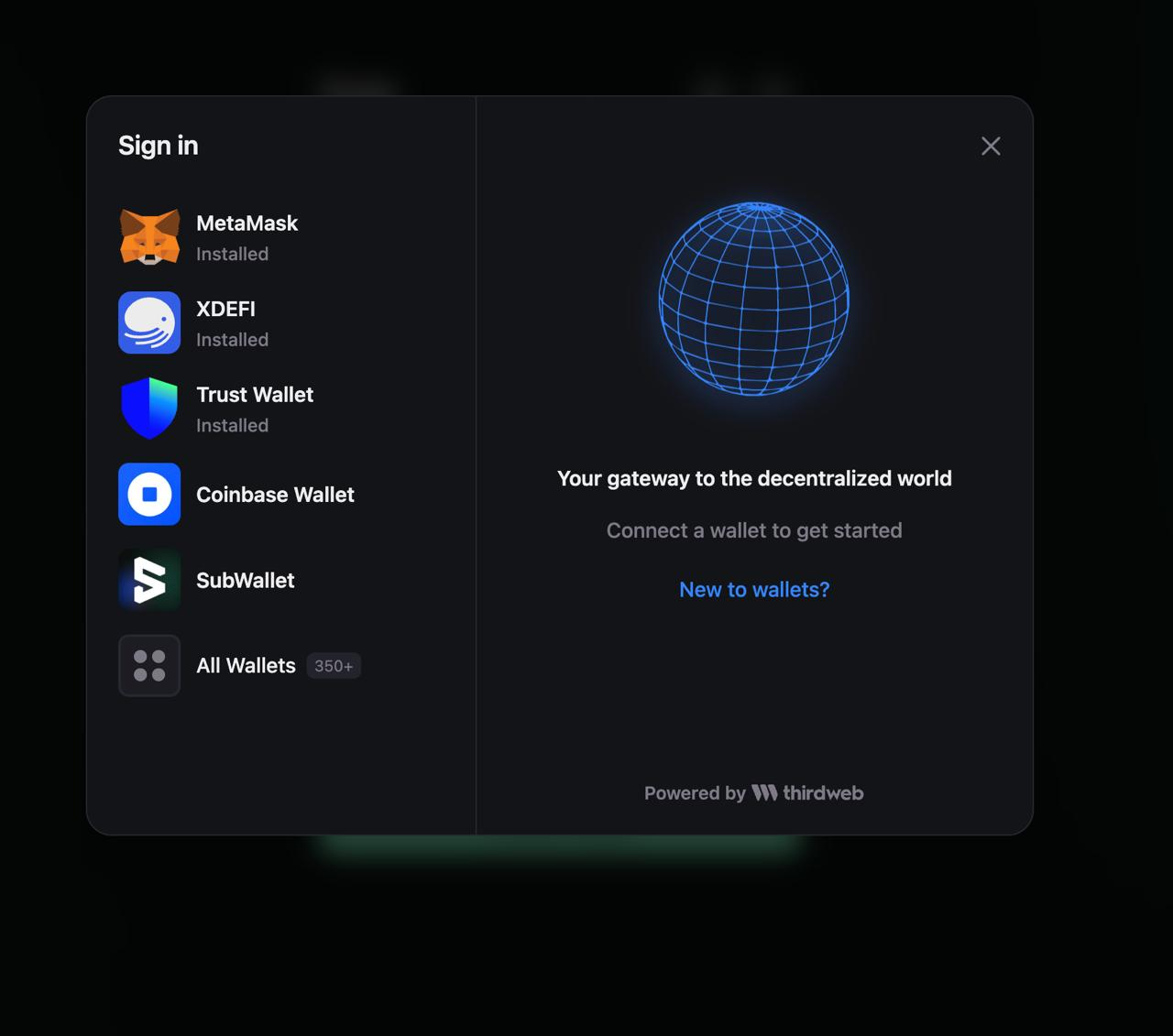Open the "New to wallets?" link
The width and height of the screenshot is (1173, 1036).
click(754, 590)
